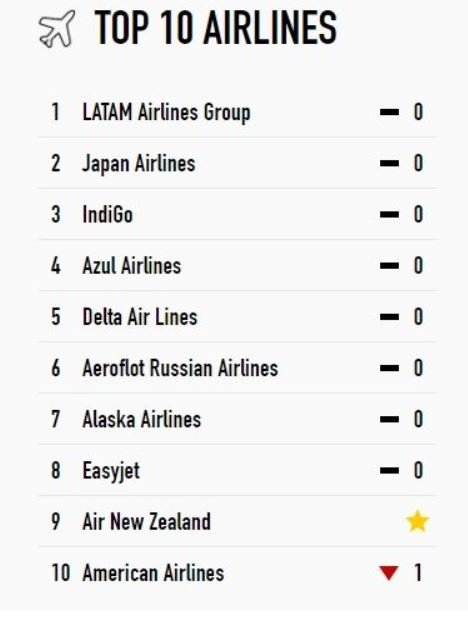
Task: Click the gold star next to Air New Zealand
Action: coord(417,521)
